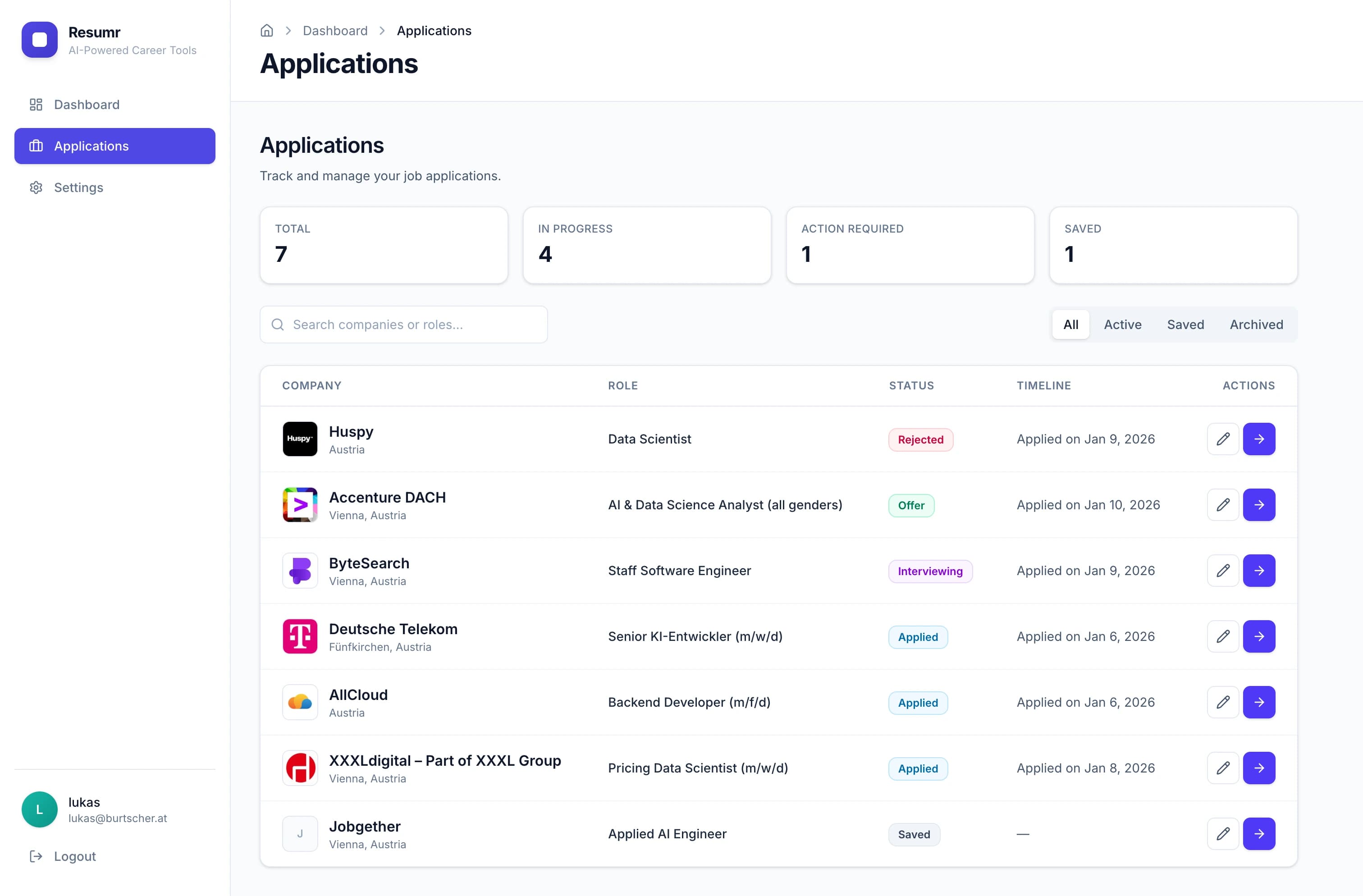Click the Rejected status badge for Huspy

pyautogui.click(x=920, y=439)
